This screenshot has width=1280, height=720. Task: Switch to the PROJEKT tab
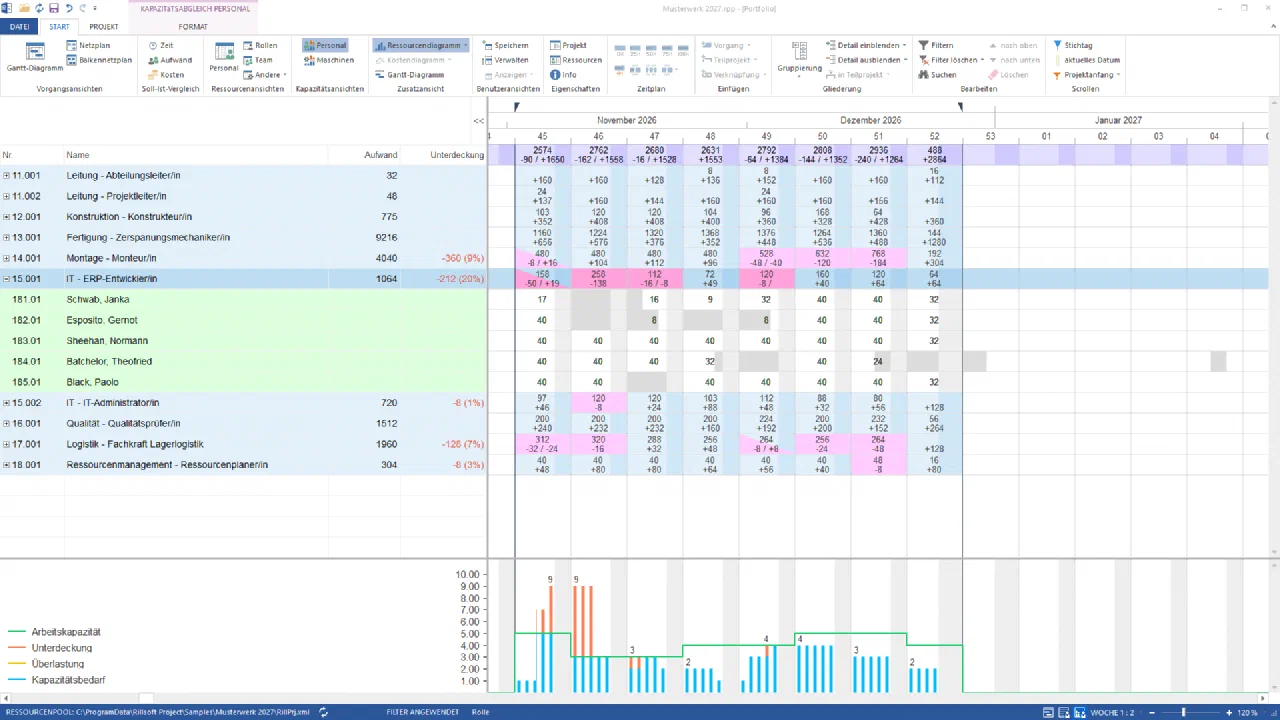[104, 27]
